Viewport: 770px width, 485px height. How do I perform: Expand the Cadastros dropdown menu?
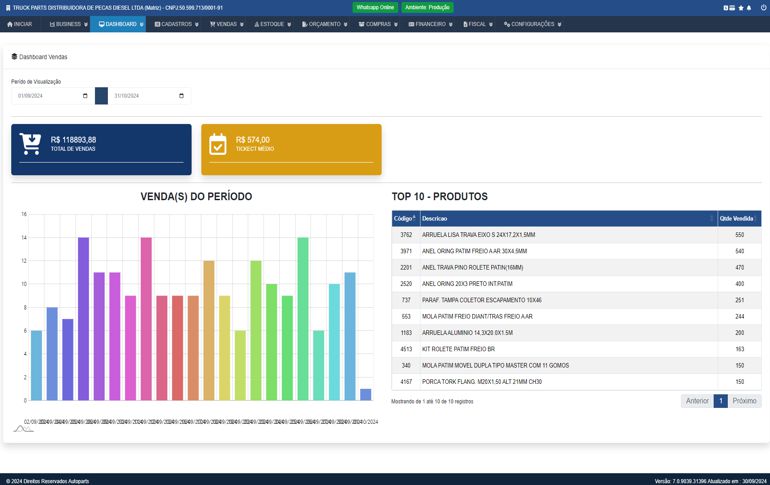click(x=177, y=24)
